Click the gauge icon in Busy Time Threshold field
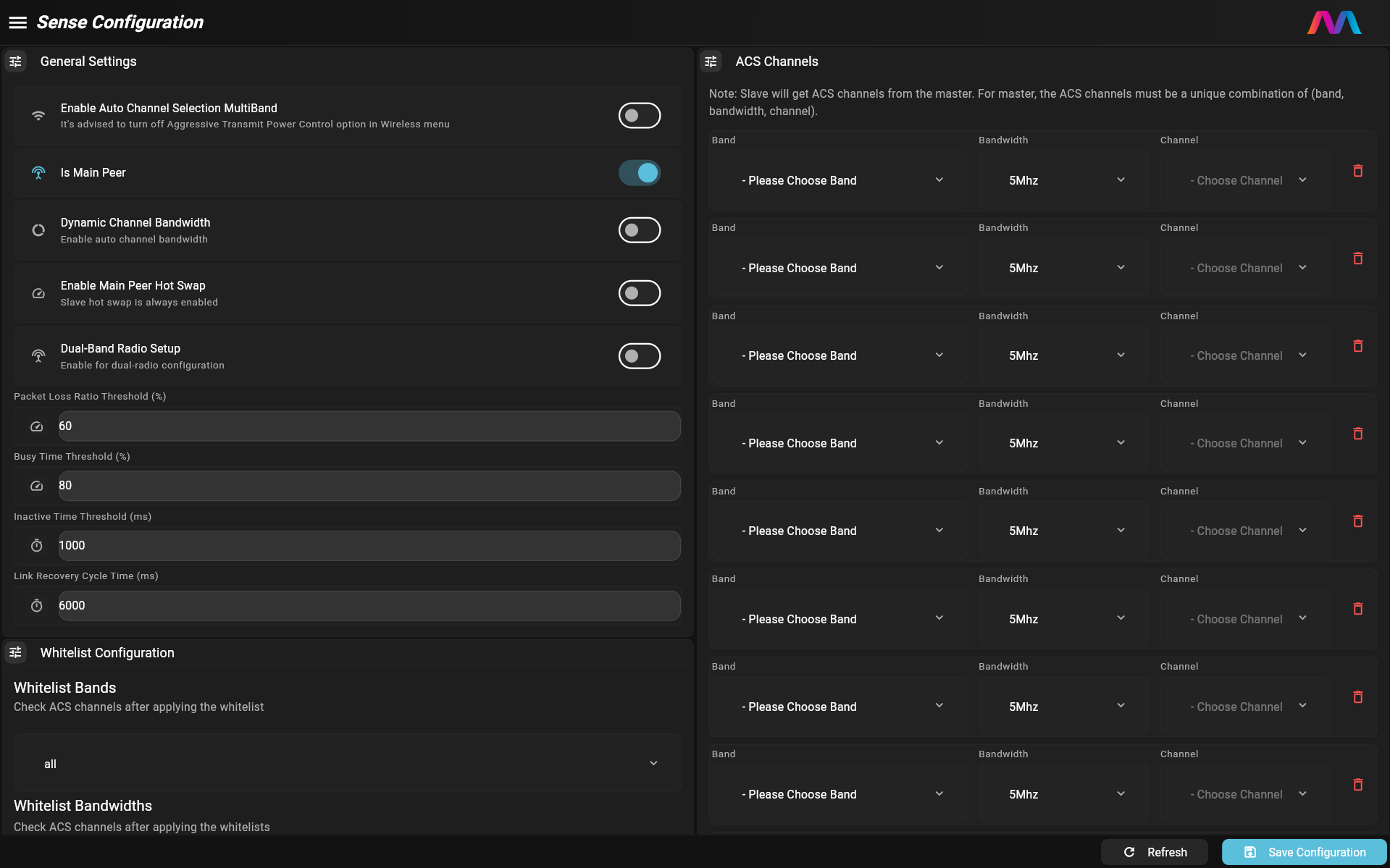Image resolution: width=1390 pixels, height=868 pixels. click(36, 486)
